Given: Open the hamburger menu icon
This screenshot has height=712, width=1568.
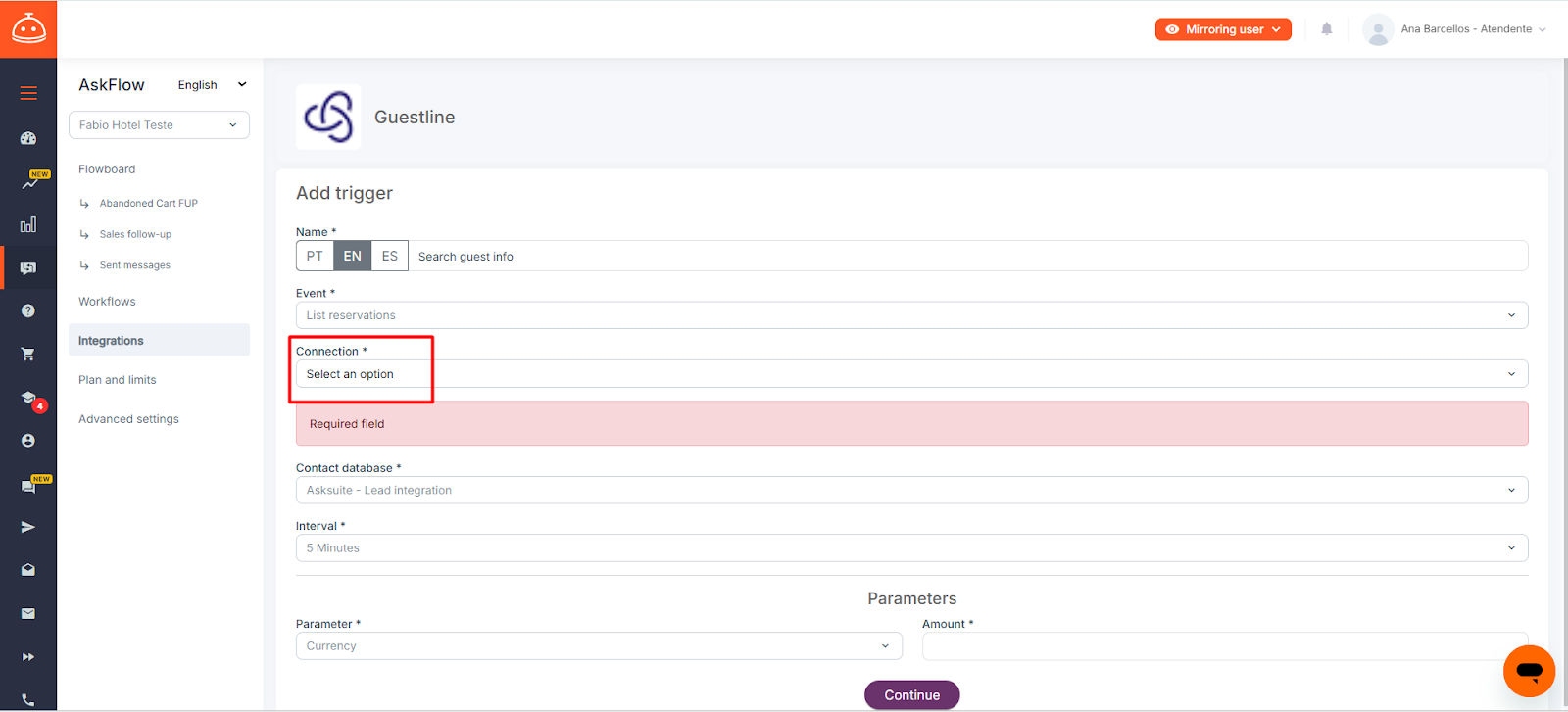Looking at the screenshot, I should pos(28,93).
